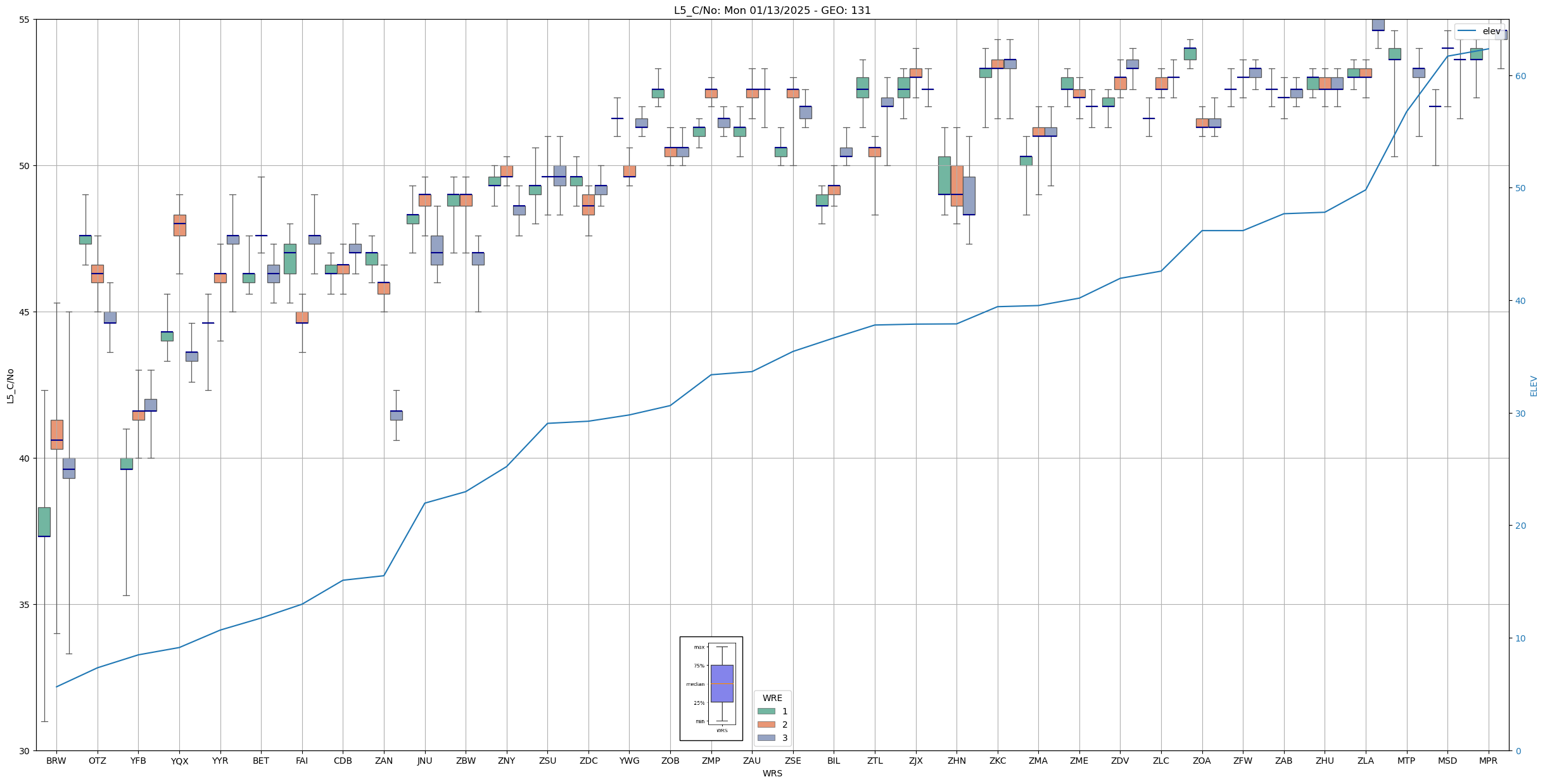Select the MPR station tick label
The height and width of the screenshot is (784, 1545).
[1488, 761]
